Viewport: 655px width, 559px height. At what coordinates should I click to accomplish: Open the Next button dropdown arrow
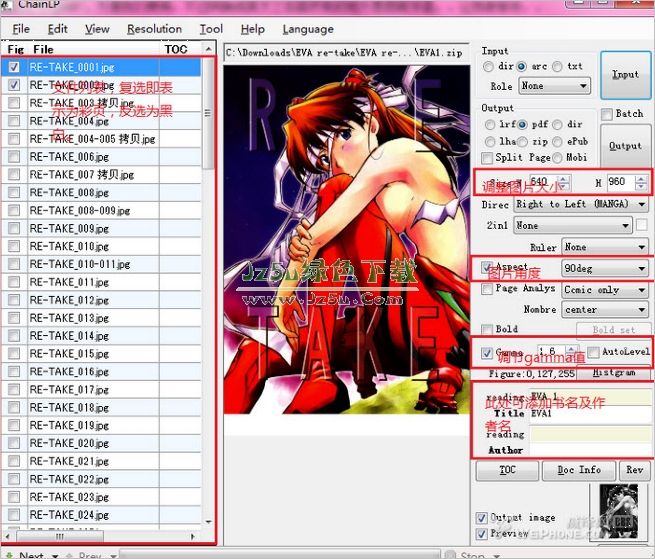click(55, 556)
